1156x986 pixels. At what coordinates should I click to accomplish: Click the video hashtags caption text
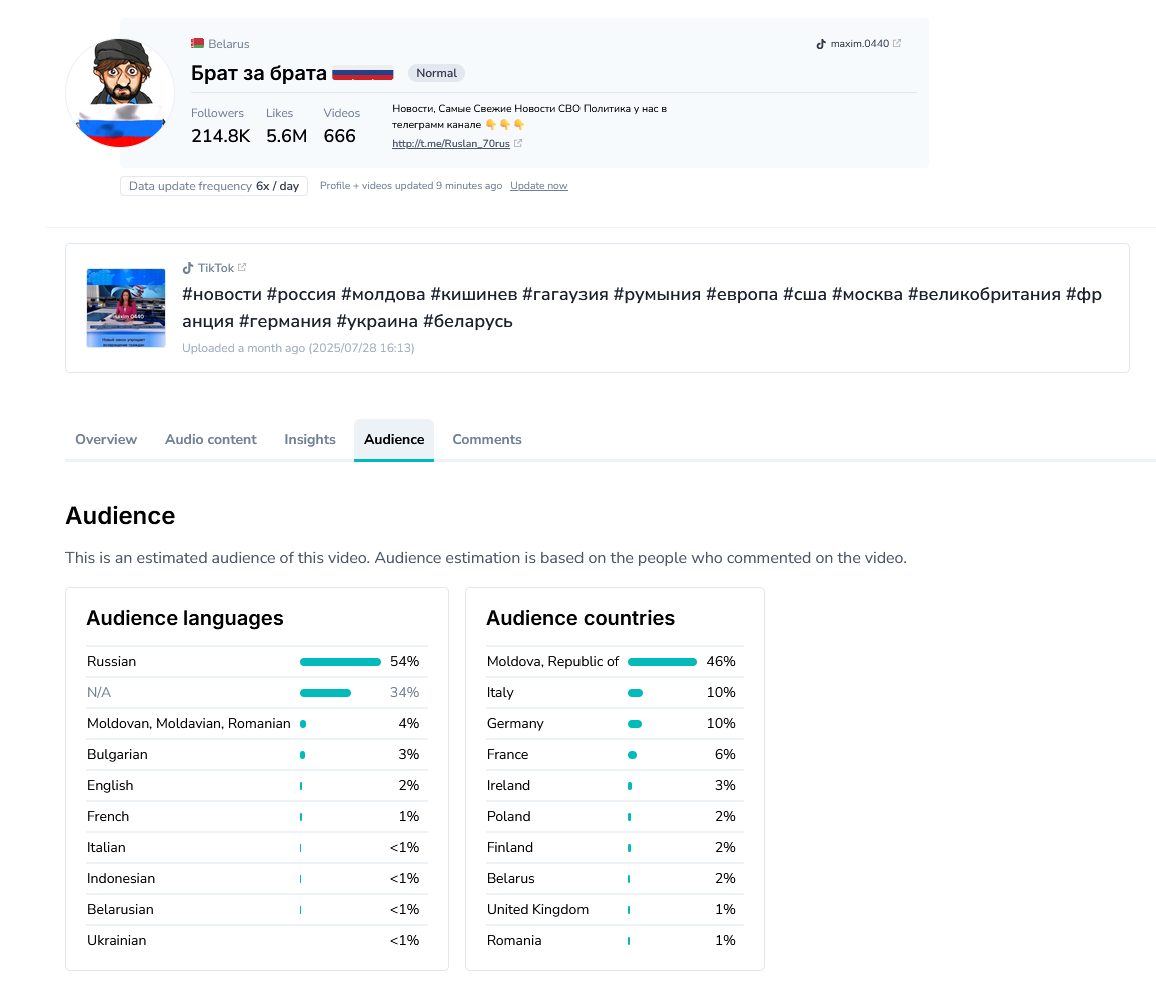[641, 307]
